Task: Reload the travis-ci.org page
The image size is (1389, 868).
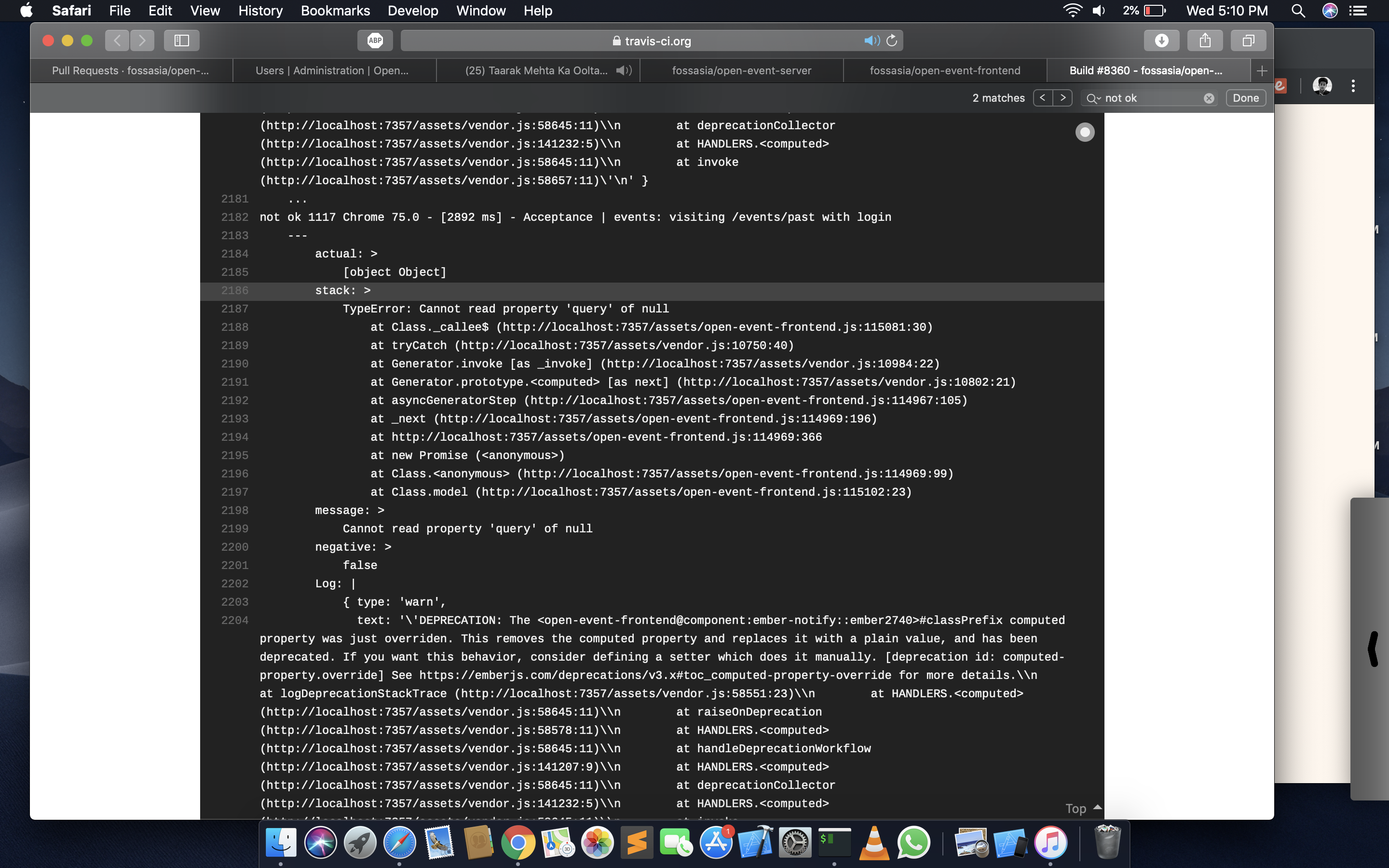Action: click(892, 40)
